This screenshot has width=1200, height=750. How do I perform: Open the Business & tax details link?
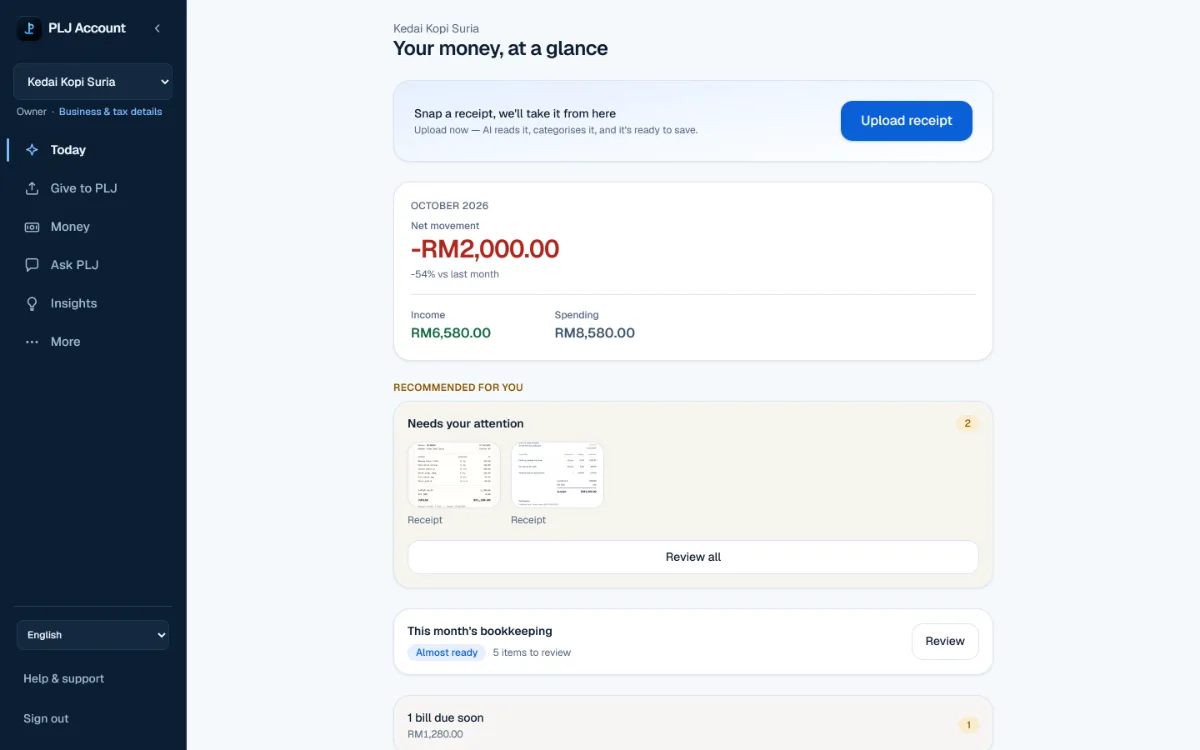[110, 112]
